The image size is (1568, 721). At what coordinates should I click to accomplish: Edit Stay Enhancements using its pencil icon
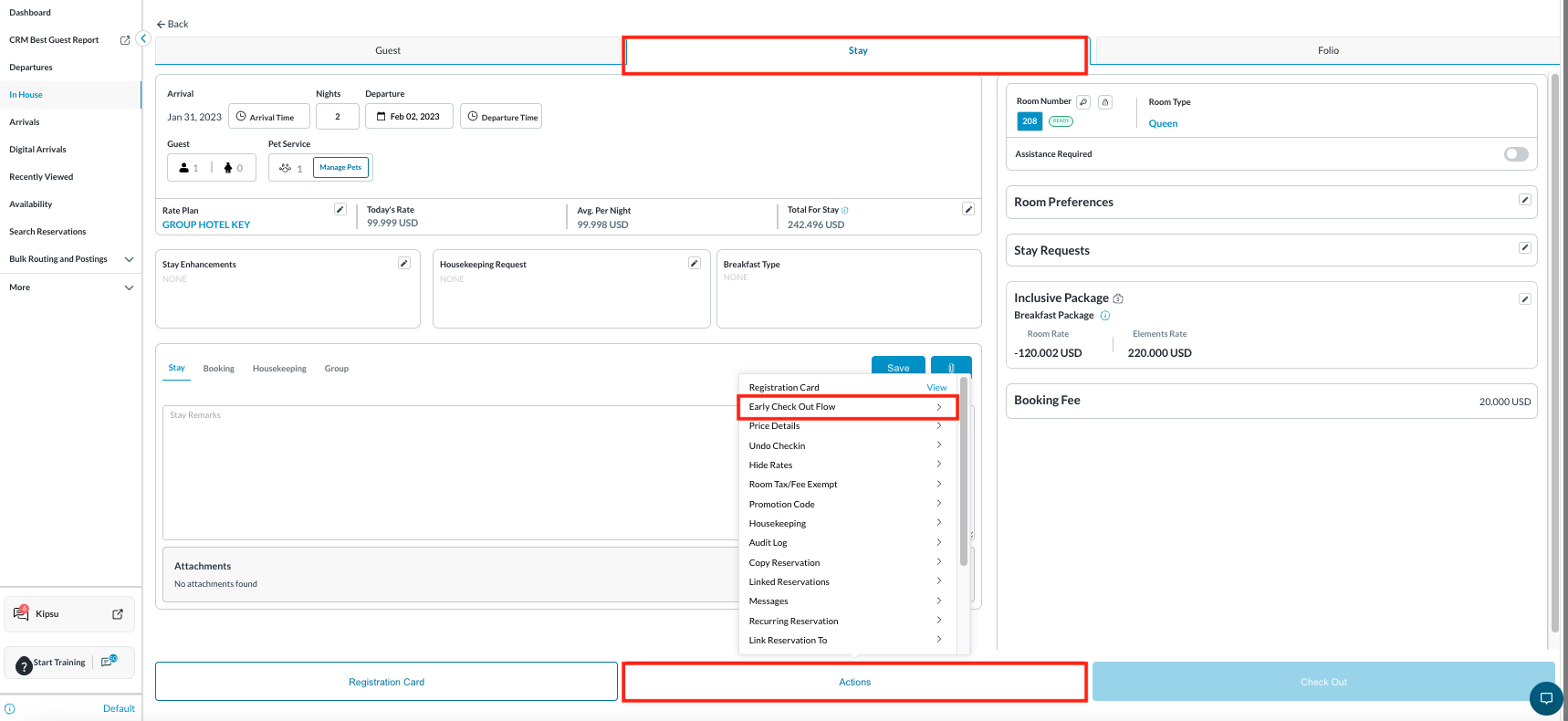tap(404, 264)
